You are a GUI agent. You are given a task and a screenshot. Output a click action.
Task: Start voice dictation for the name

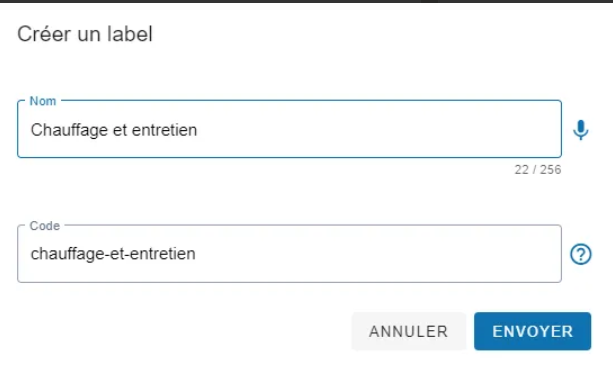pos(581,130)
